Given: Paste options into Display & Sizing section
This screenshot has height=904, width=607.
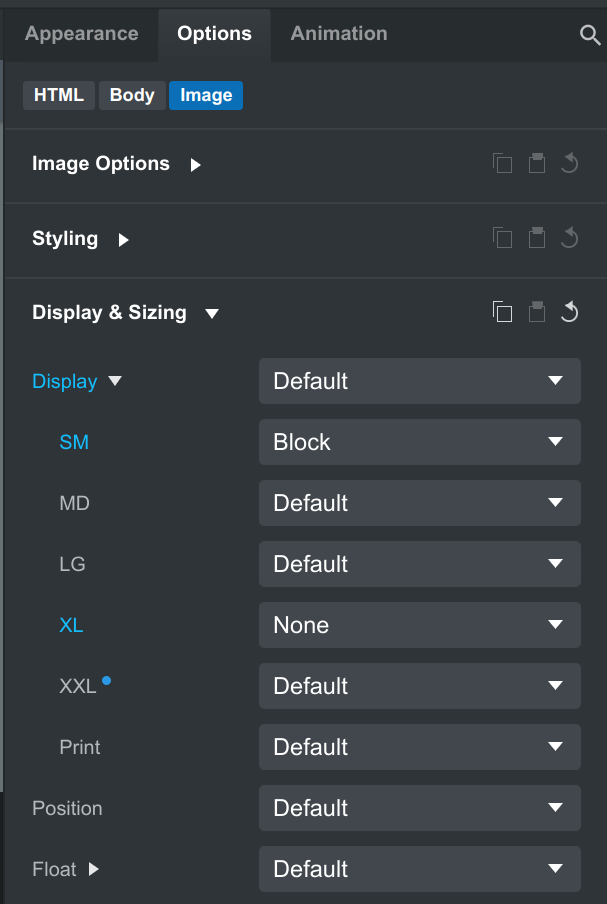Looking at the screenshot, I should pyautogui.click(x=537, y=311).
